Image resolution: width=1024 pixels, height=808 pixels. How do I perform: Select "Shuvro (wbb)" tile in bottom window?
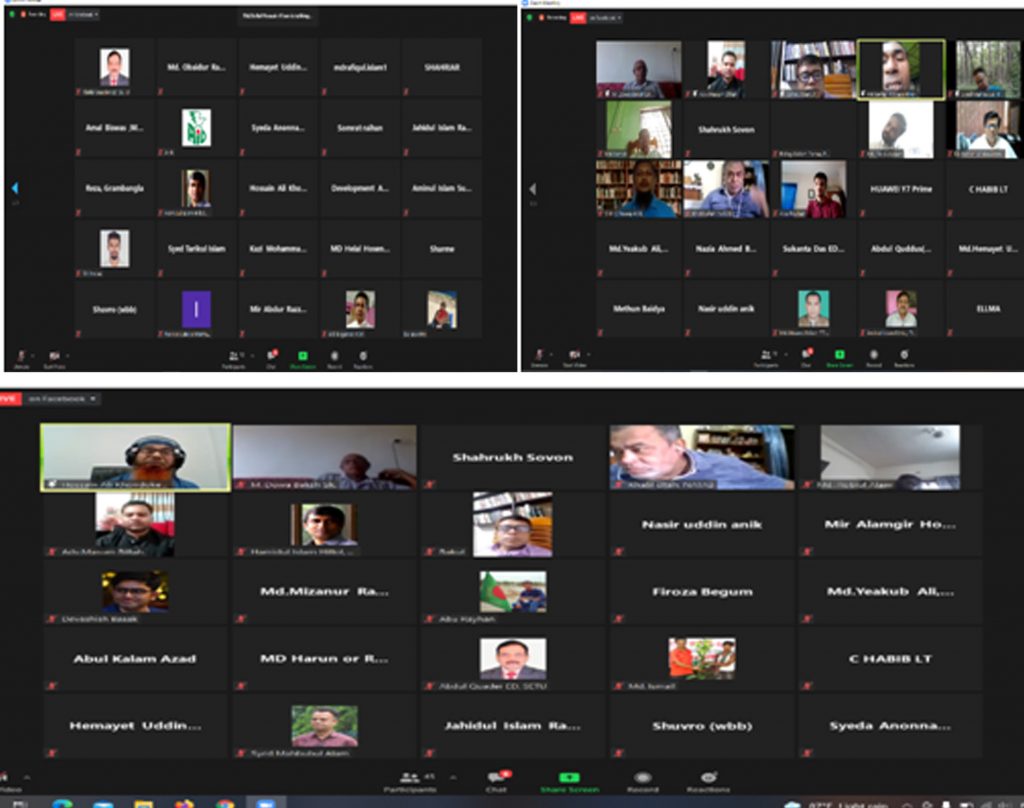click(x=702, y=726)
